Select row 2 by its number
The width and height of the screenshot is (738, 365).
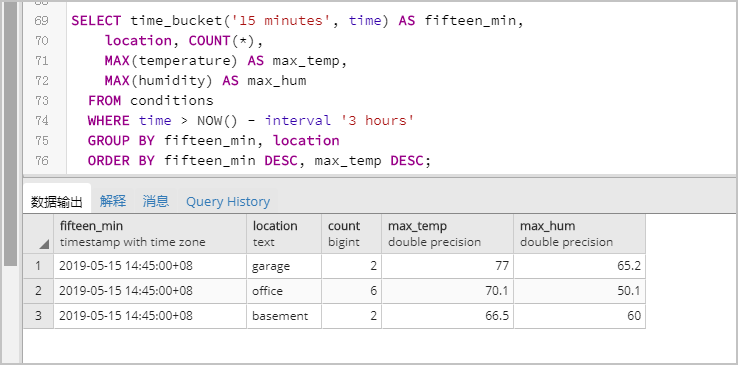pyautogui.click(x=39, y=291)
